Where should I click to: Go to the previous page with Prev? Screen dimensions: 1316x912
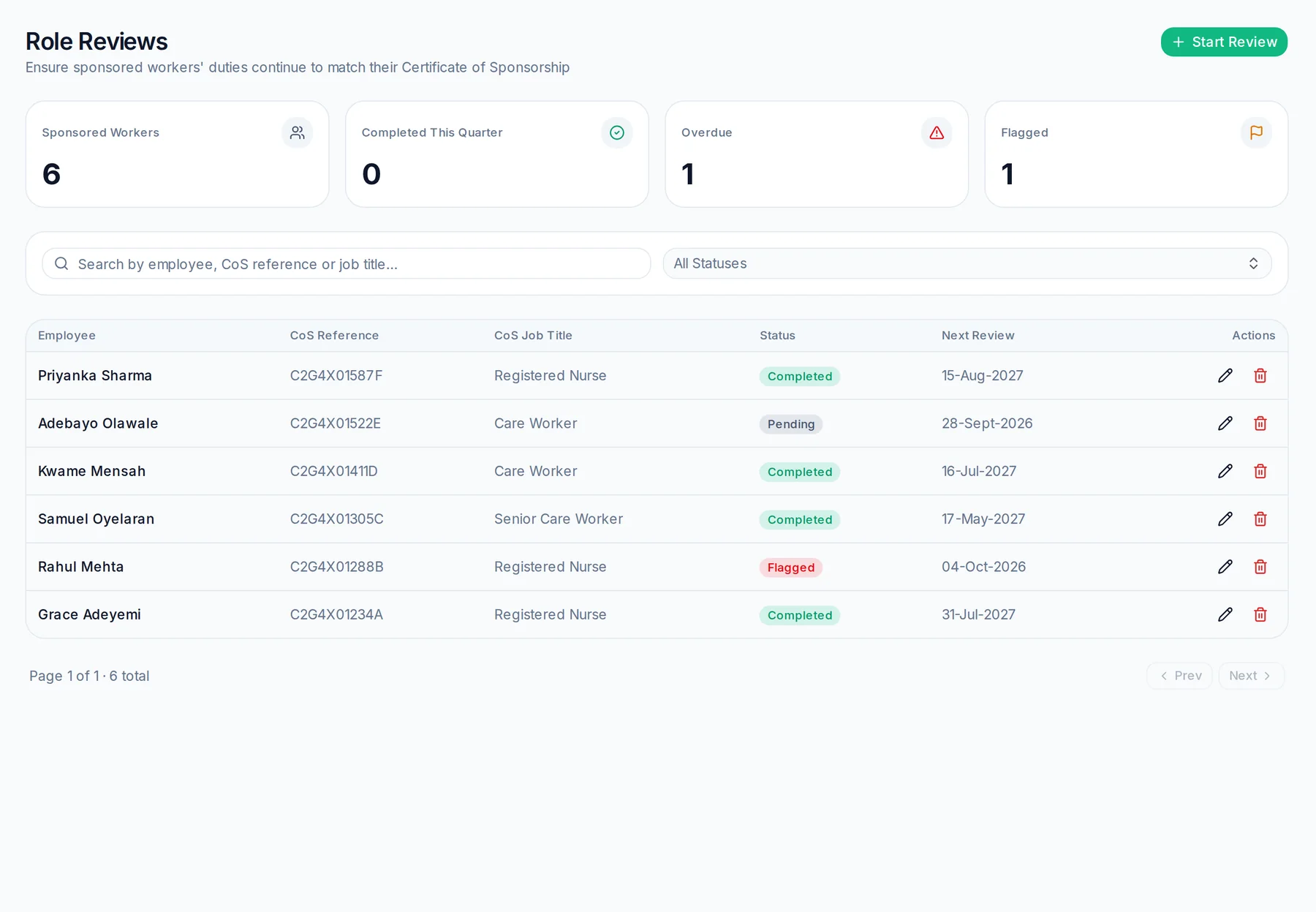click(1179, 676)
